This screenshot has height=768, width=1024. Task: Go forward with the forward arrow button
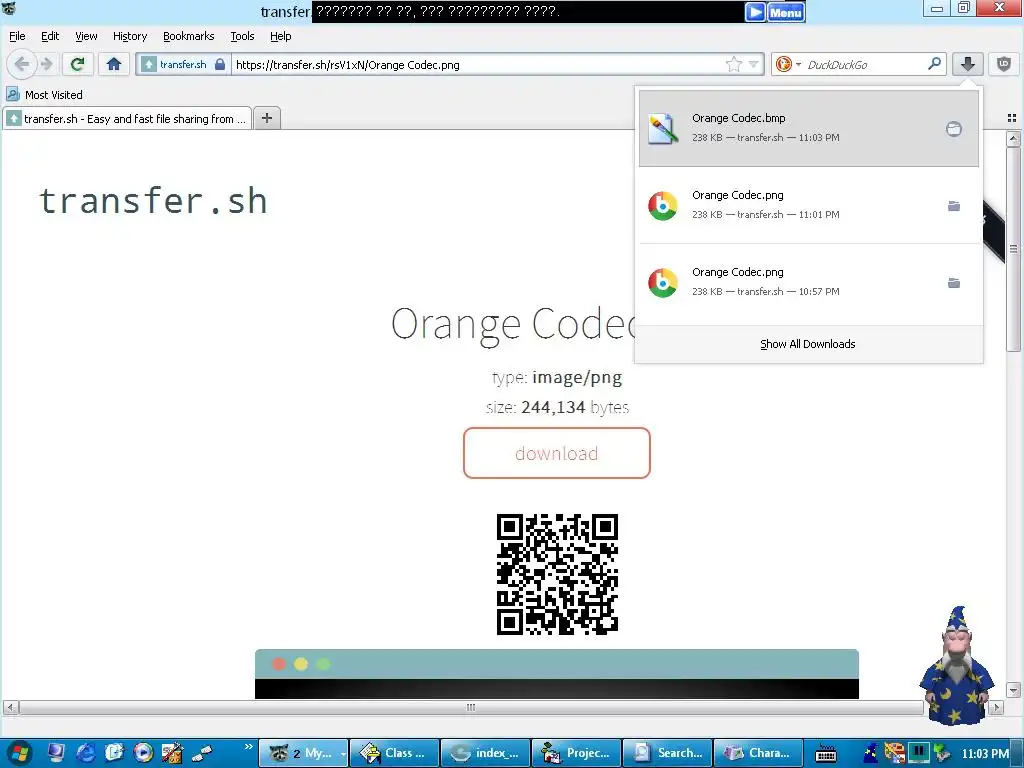click(x=46, y=64)
